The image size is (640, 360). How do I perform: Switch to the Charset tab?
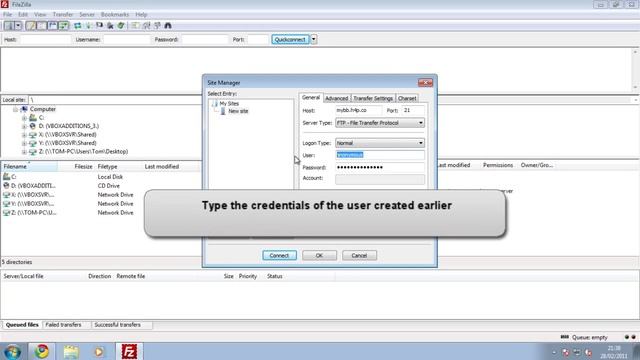pos(407,98)
